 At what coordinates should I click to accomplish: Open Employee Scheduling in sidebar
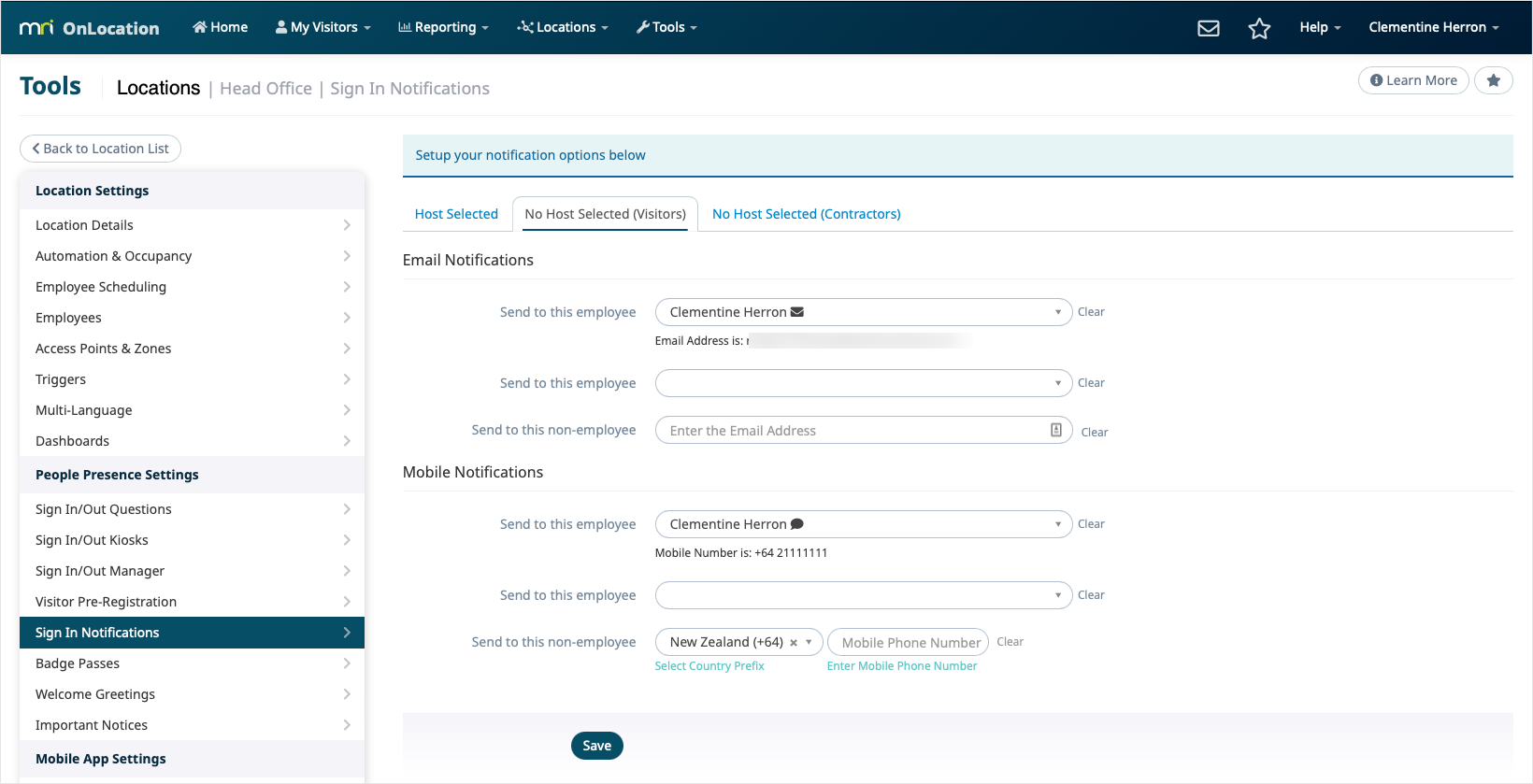tap(192, 287)
